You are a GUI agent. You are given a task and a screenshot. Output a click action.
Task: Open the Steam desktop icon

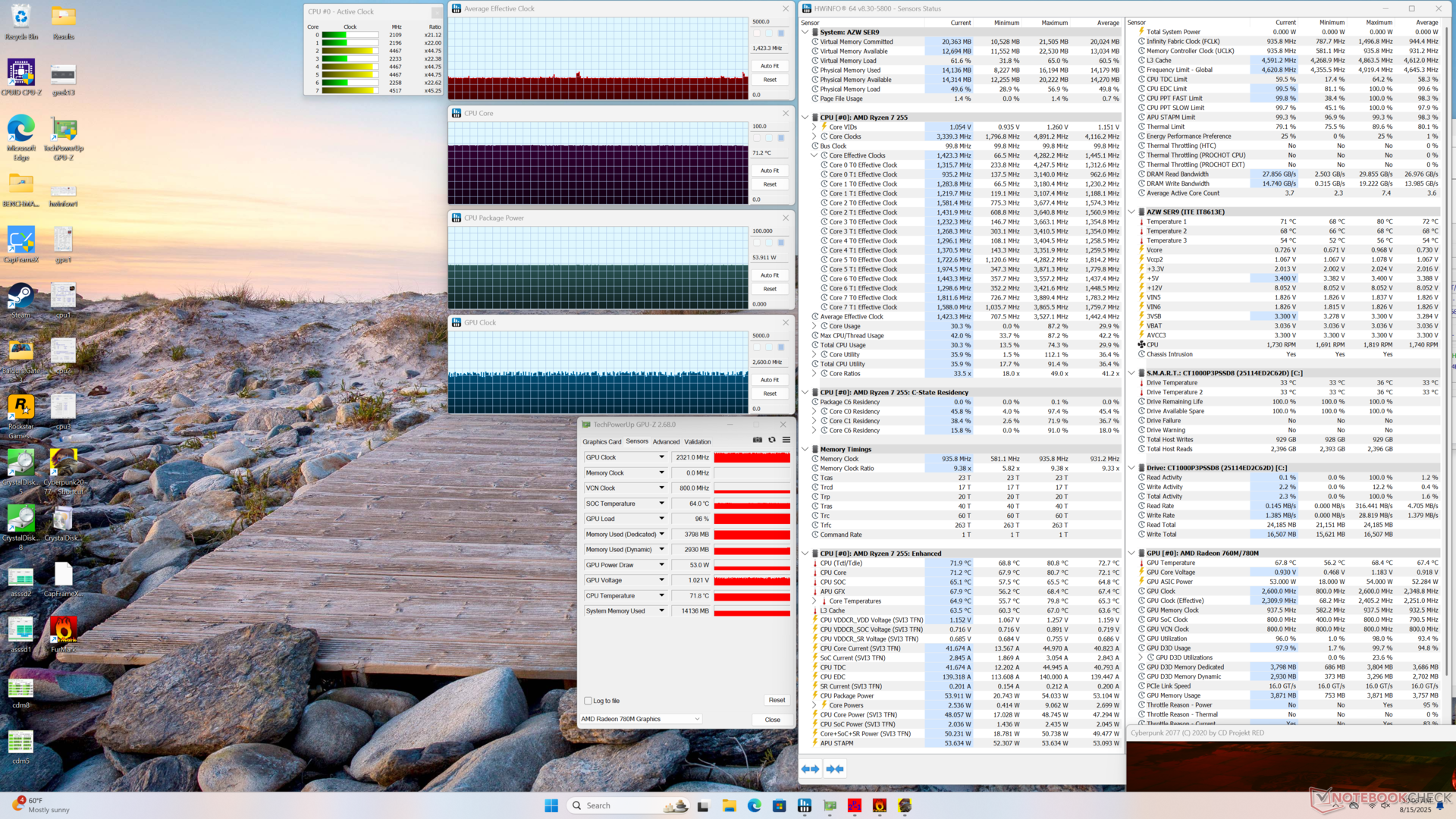click(21, 301)
